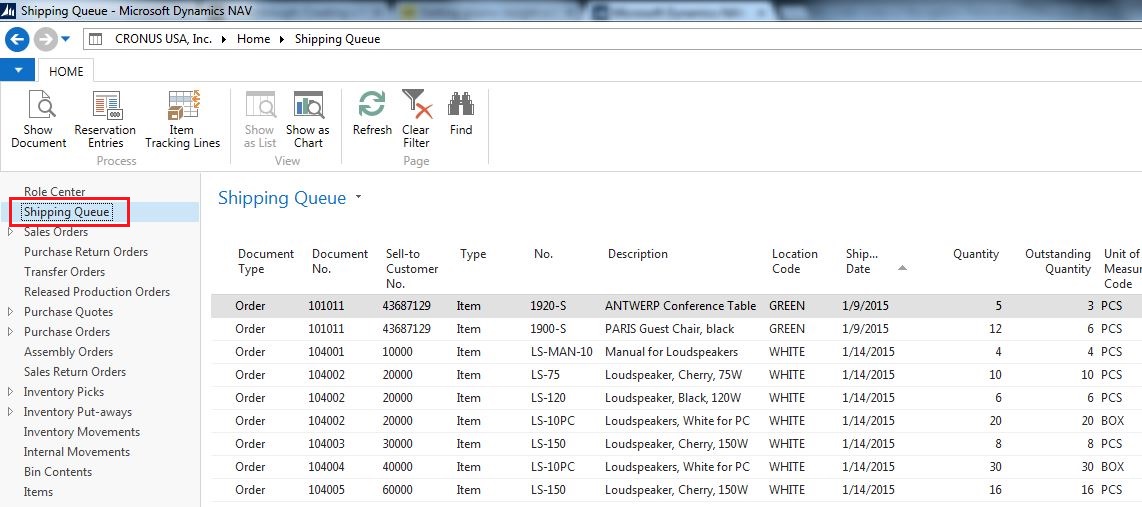Open Role Center in the navigation pane

coord(55,192)
